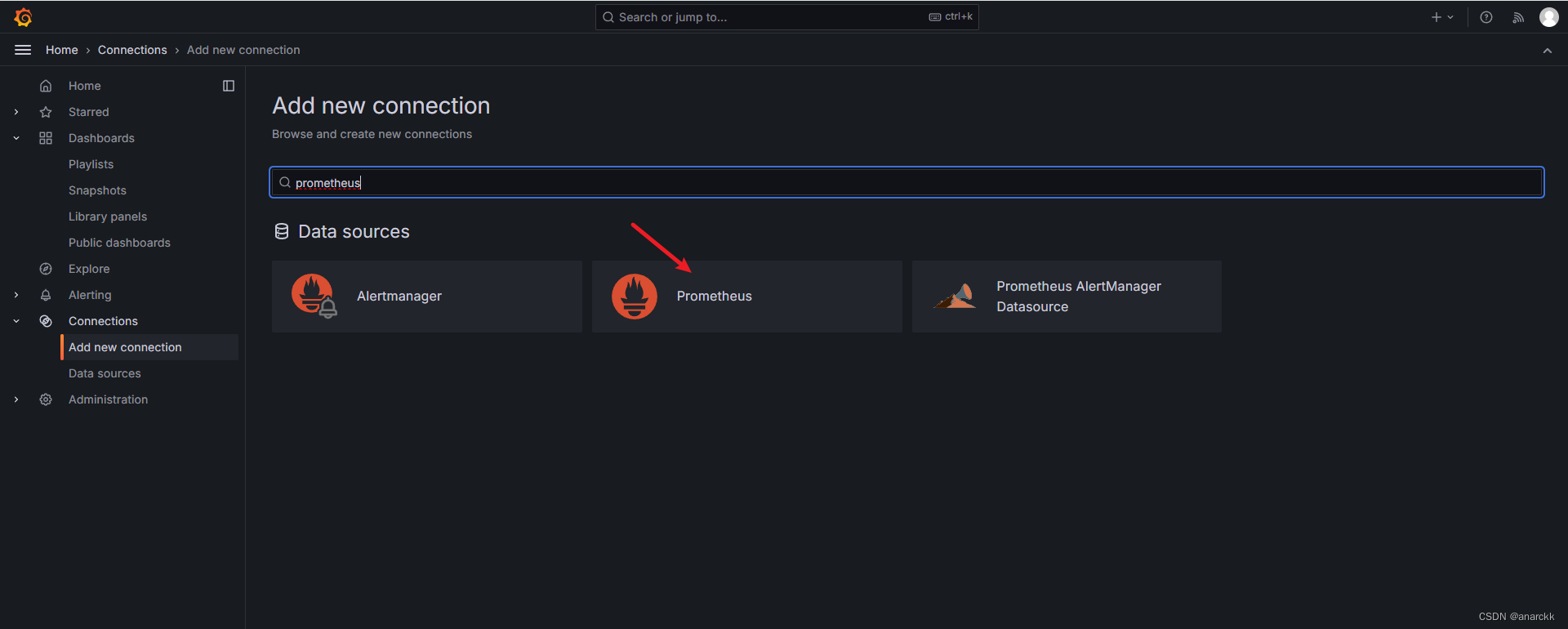This screenshot has width=1568, height=629.
Task: Click the Connections plug icon
Action: coord(46,321)
